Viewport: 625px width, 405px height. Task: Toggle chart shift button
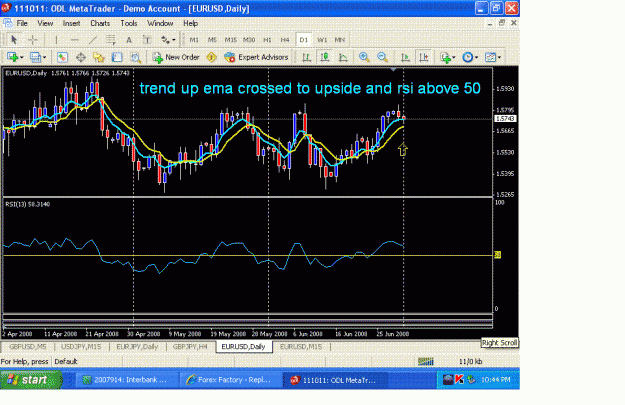[424, 57]
